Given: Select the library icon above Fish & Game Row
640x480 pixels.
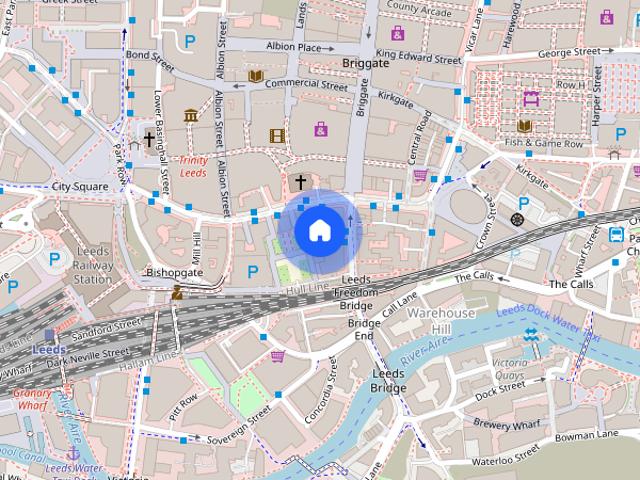Looking at the screenshot, I should point(525,126).
